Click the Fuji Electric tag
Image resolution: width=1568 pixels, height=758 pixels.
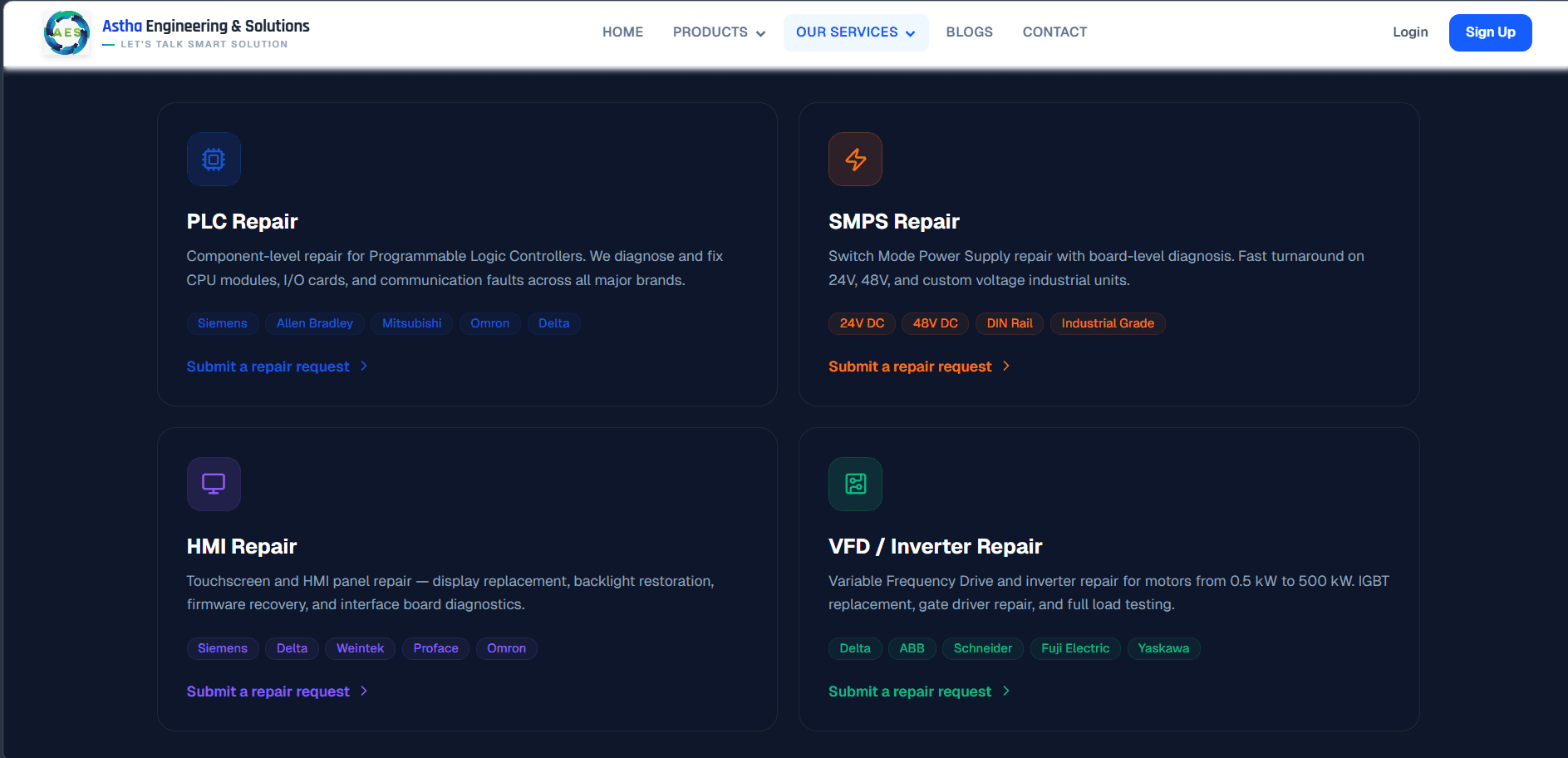click(x=1075, y=648)
